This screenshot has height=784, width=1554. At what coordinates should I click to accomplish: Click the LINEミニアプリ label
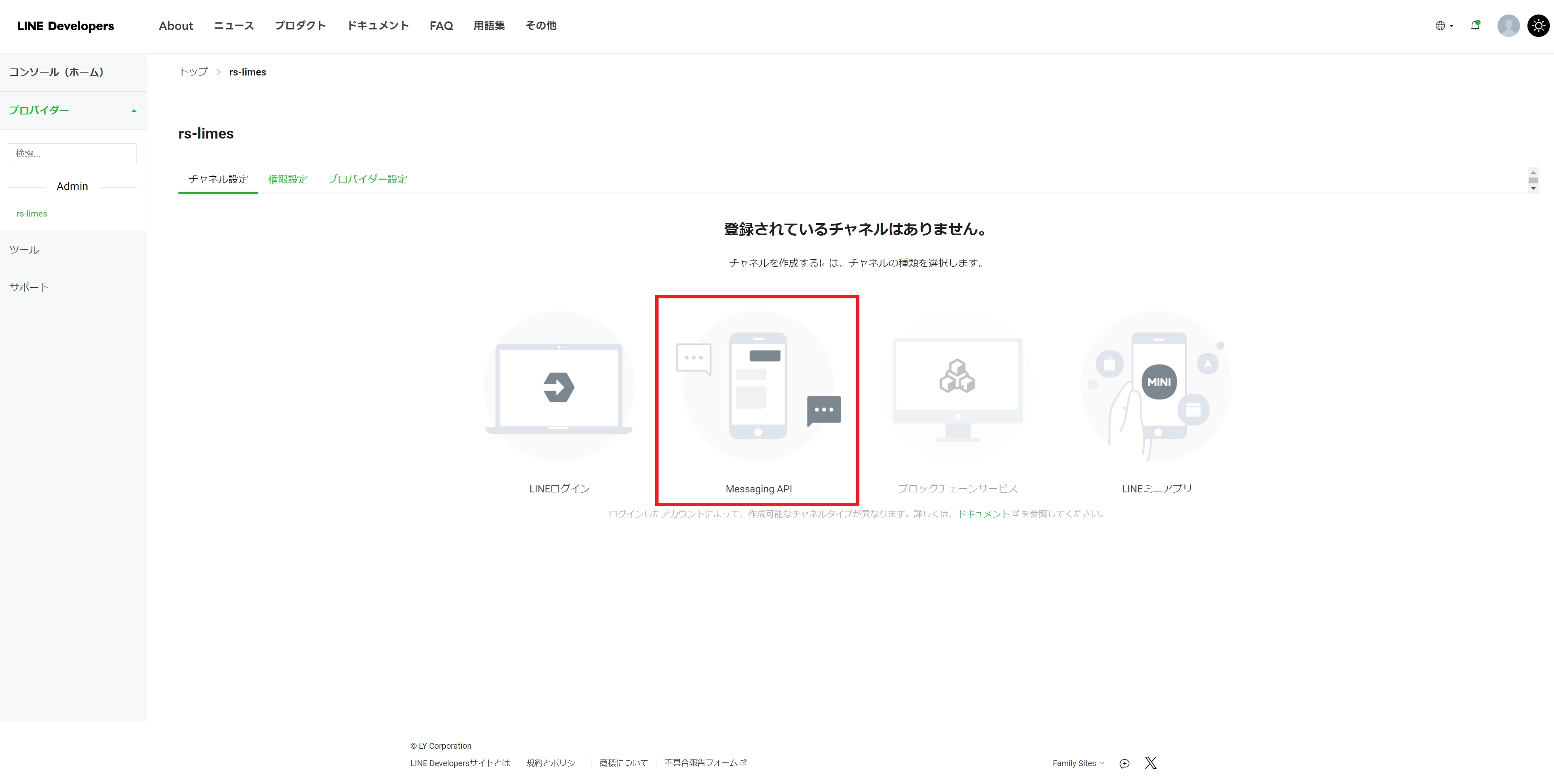[1156, 489]
